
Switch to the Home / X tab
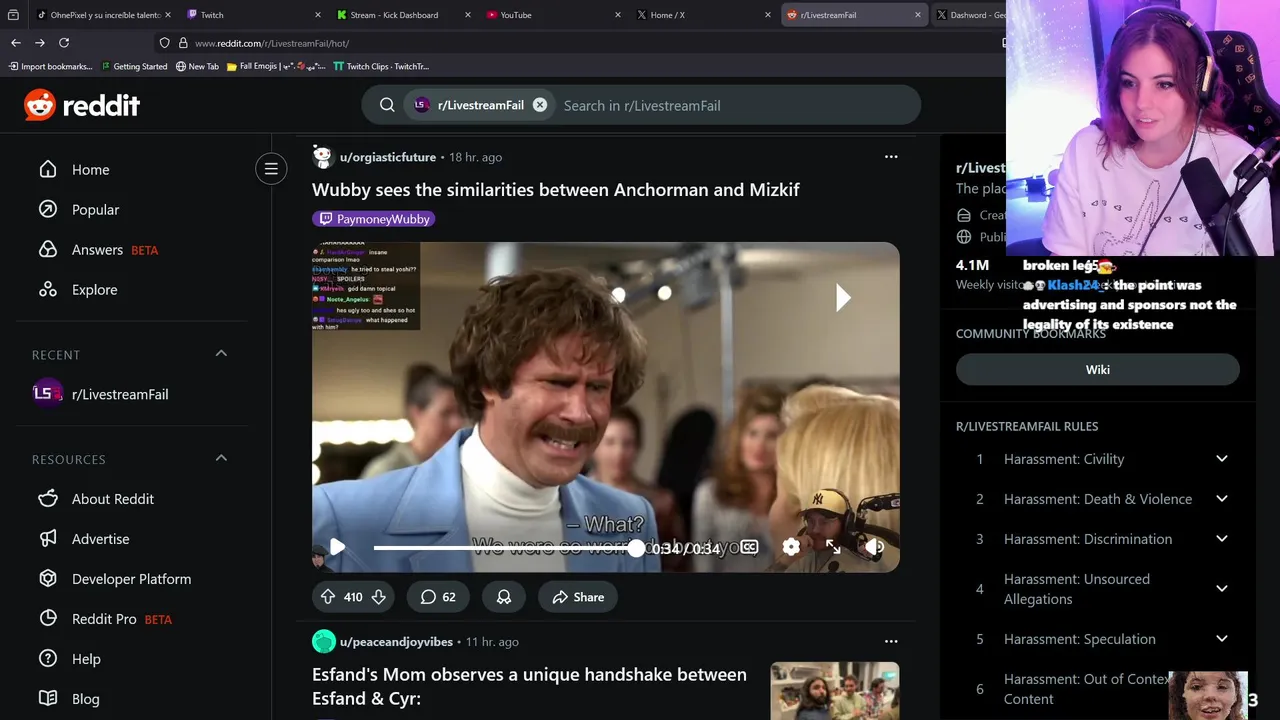(x=703, y=15)
